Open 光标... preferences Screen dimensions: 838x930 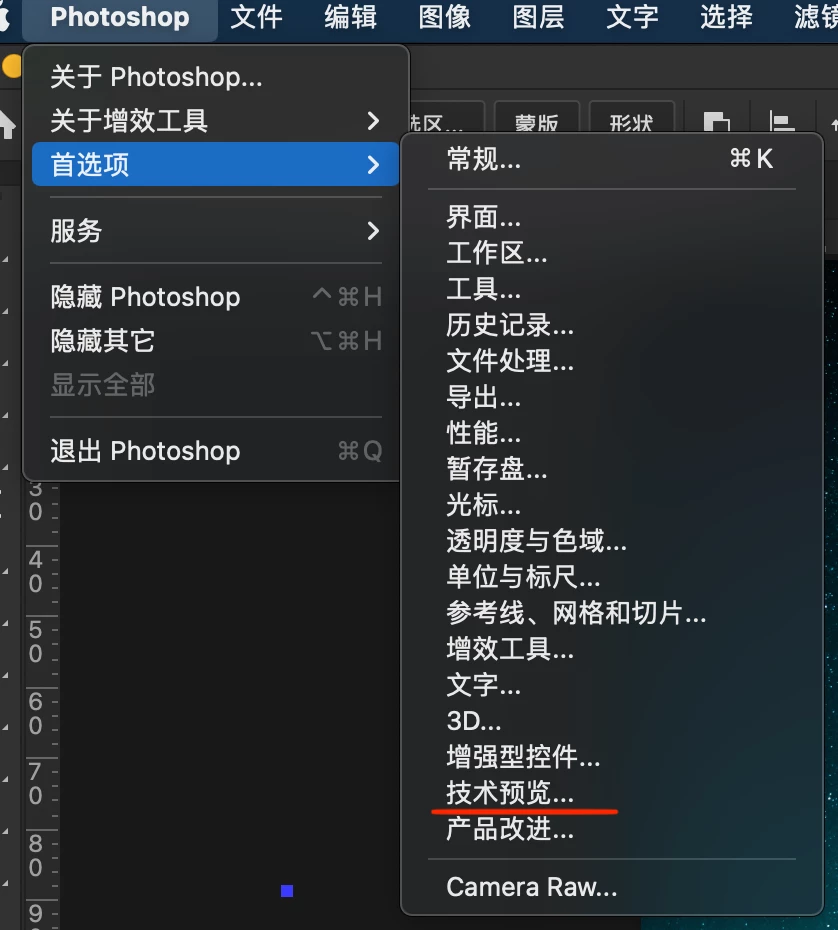pos(611,505)
